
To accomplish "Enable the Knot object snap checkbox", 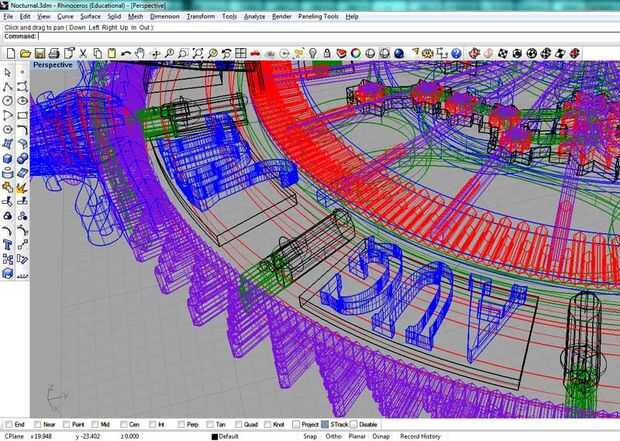I will tap(268, 424).
